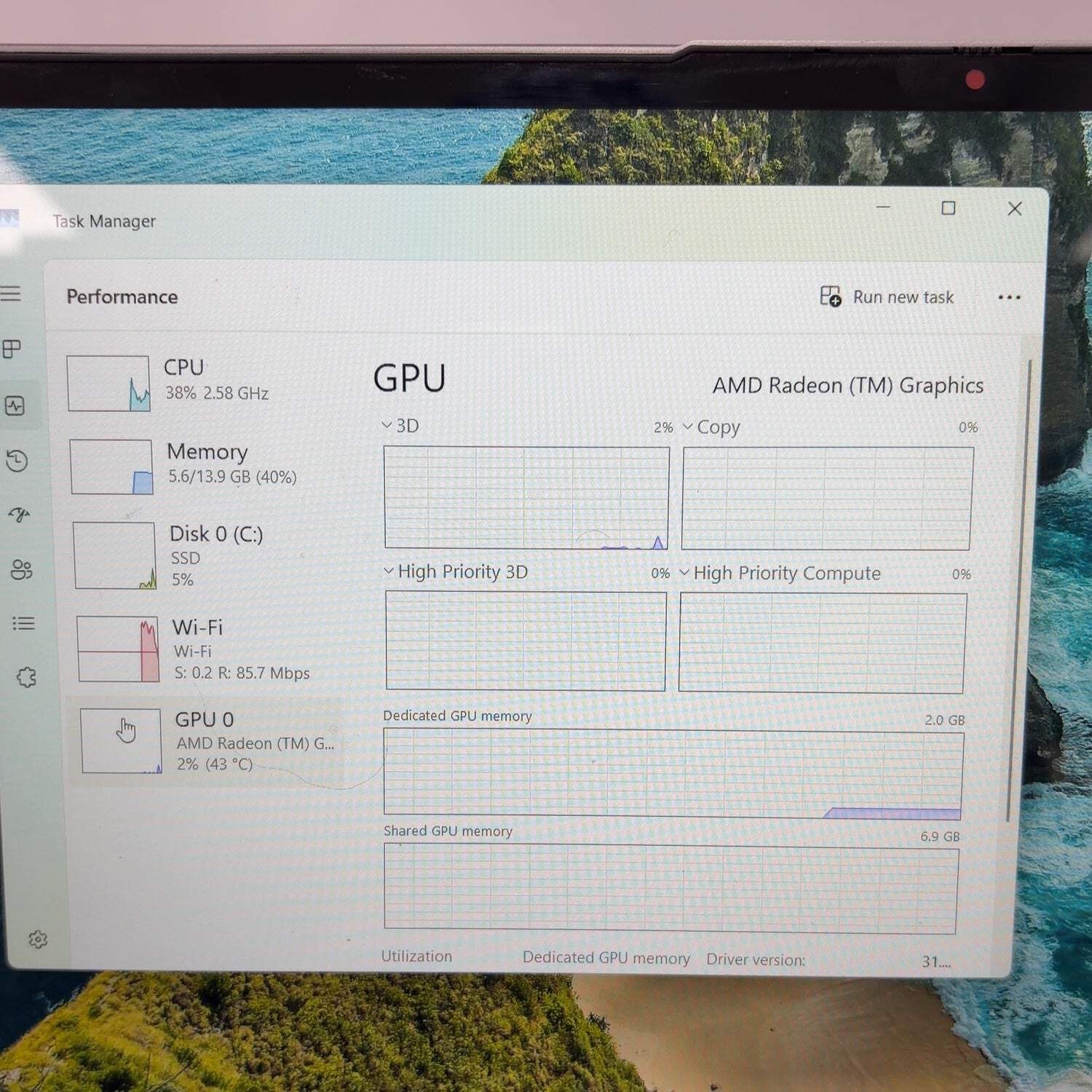Select the GPU 0 entry
Viewport: 1092px width, 1092px height.
(205, 741)
